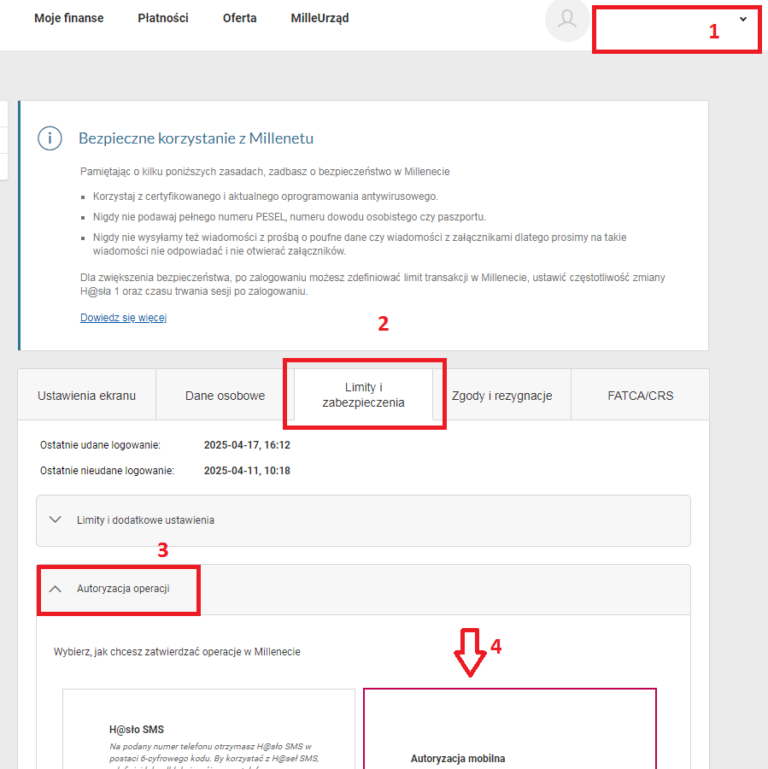Click the chevron-down icon beside Limity i dodatkowe ustawienia
Viewport: 768px width, 769px height.
pos(56,520)
